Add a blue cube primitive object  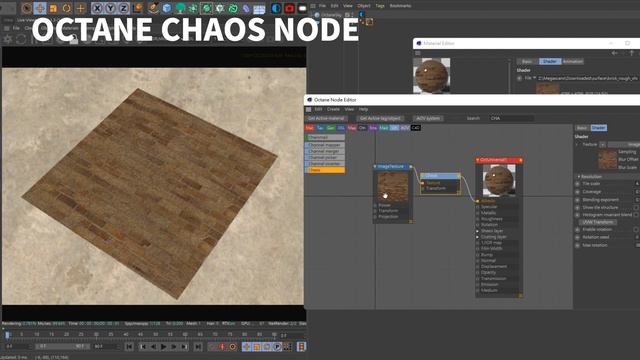[x=167, y=8]
